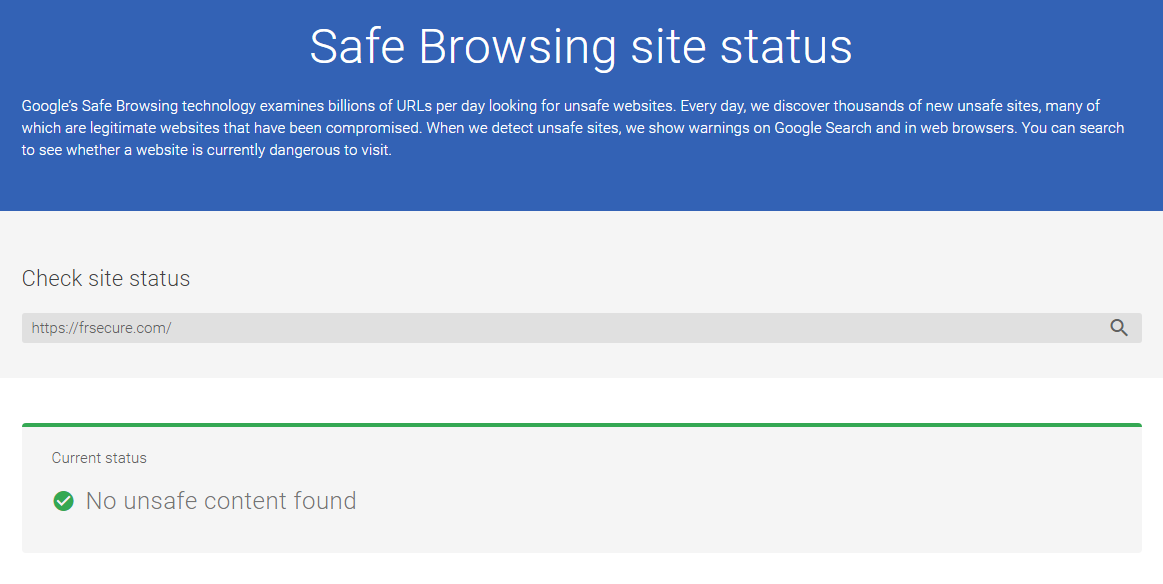Click the phrase "Google's Safe Browsing technology"
Image resolution: width=1163 pixels, height=584 pixels.
click(x=139, y=106)
